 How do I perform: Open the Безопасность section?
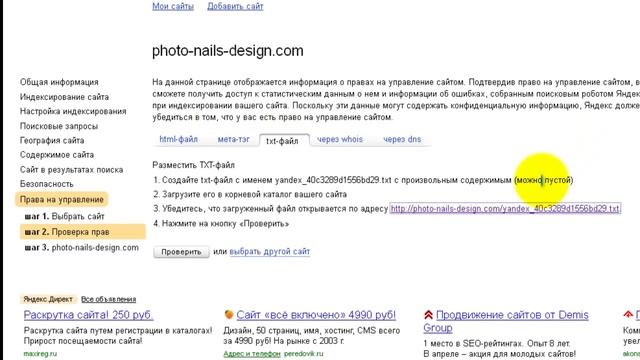tap(47, 184)
